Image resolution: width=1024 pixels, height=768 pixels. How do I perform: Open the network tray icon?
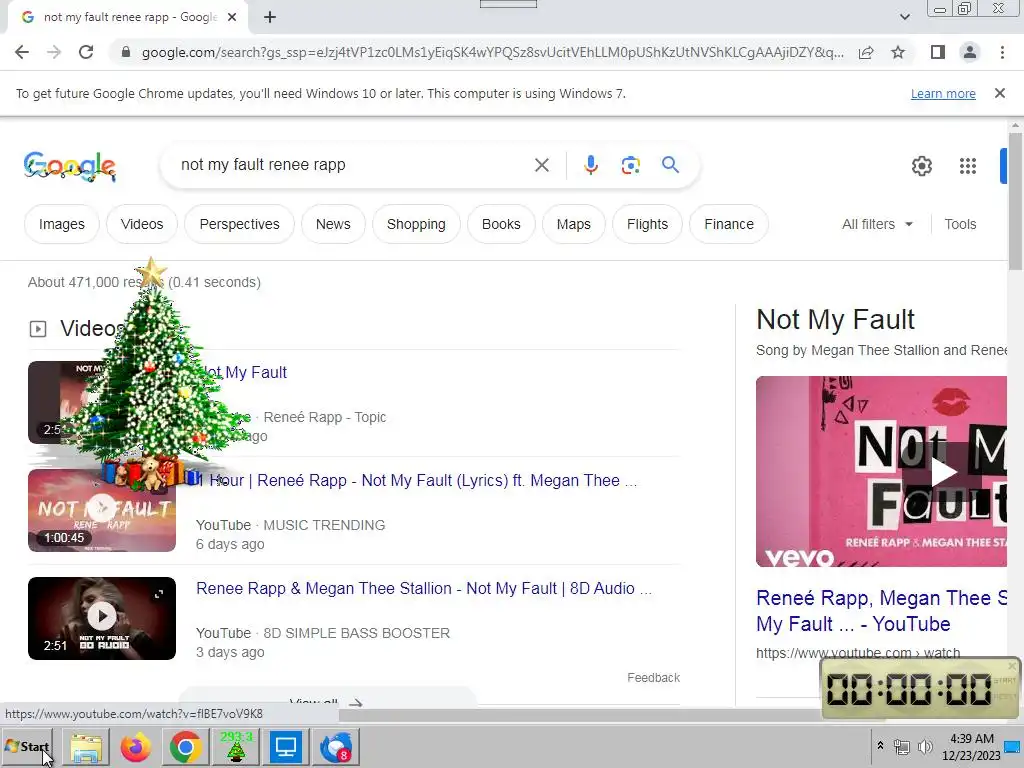click(x=902, y=746)
